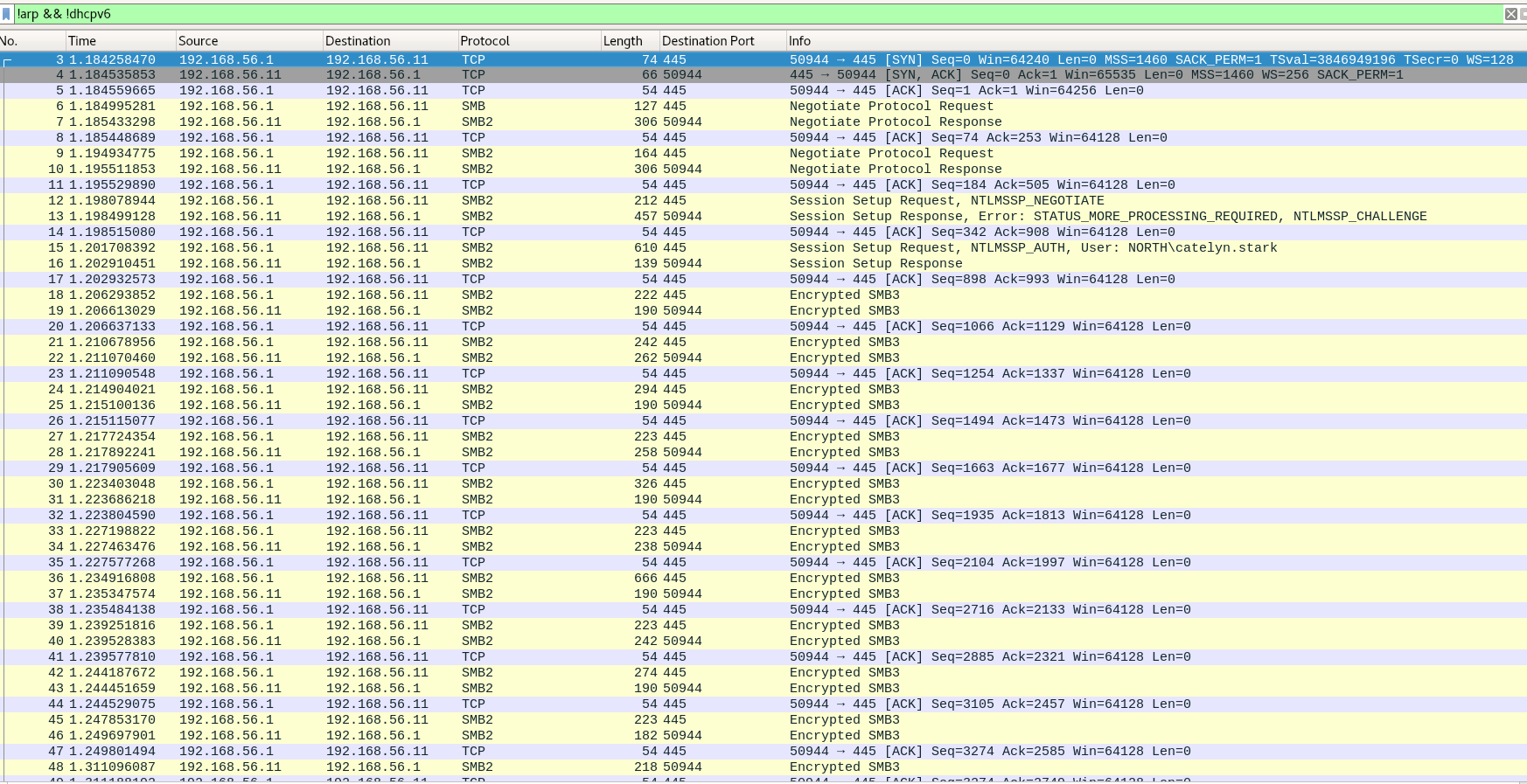Select packet 26 ACK Seq=1494 Ack=1473

coord(763,421)
